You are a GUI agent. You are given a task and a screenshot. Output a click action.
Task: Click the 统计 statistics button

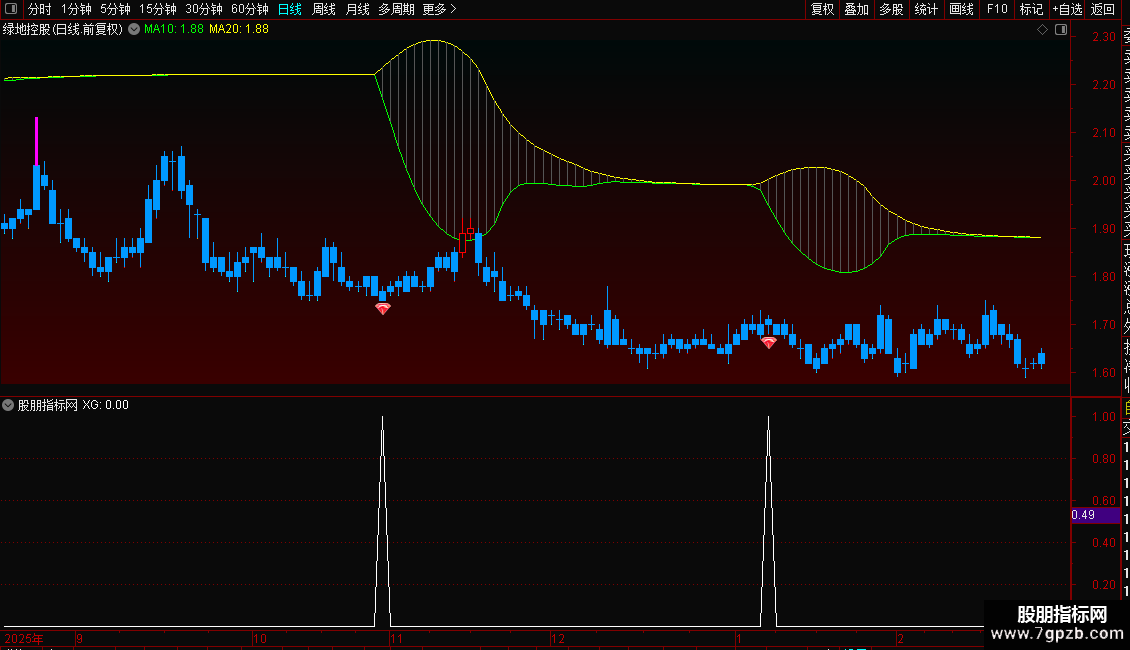click(926, 9)
